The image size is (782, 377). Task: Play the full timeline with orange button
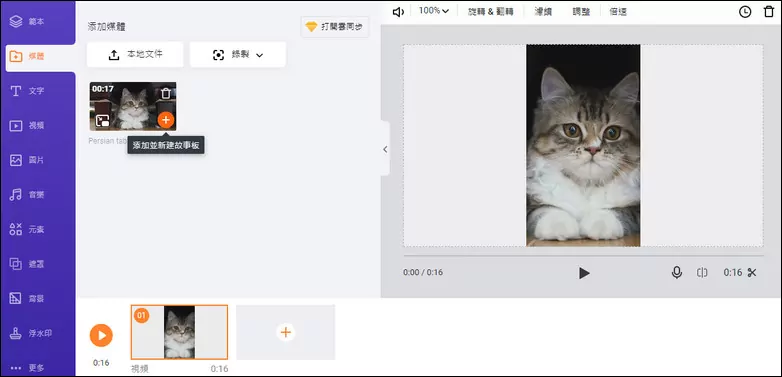click(101, 335)
